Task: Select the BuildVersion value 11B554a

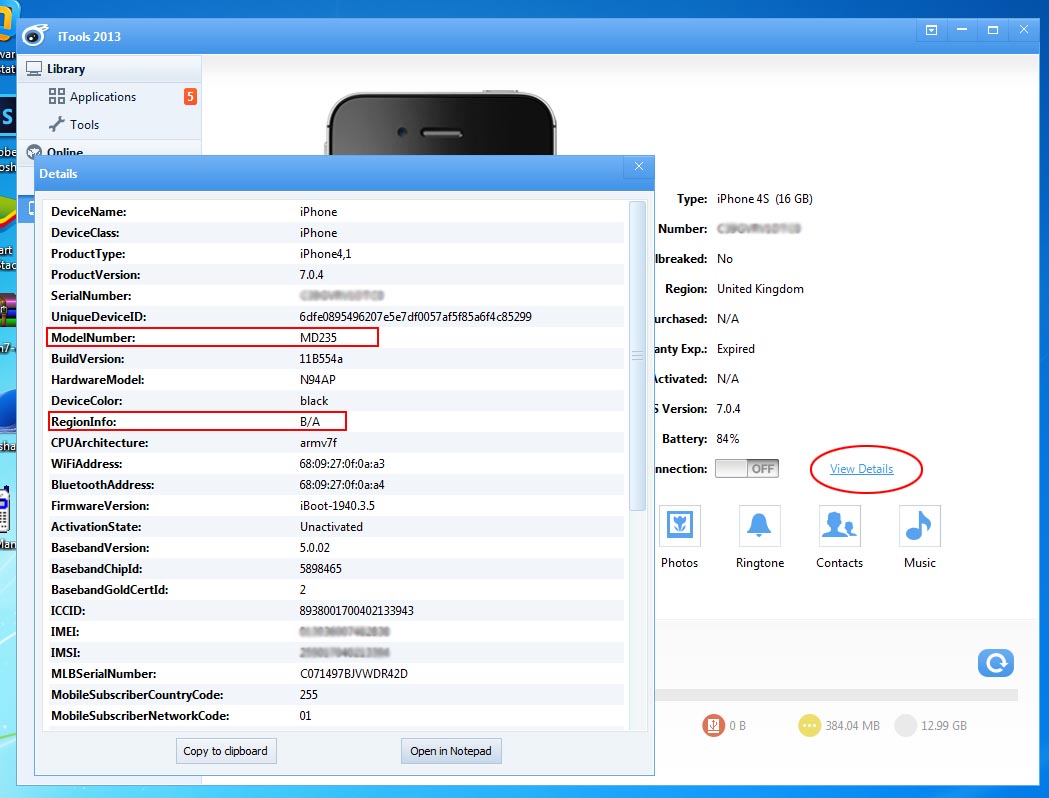Action: click(321, 359)
